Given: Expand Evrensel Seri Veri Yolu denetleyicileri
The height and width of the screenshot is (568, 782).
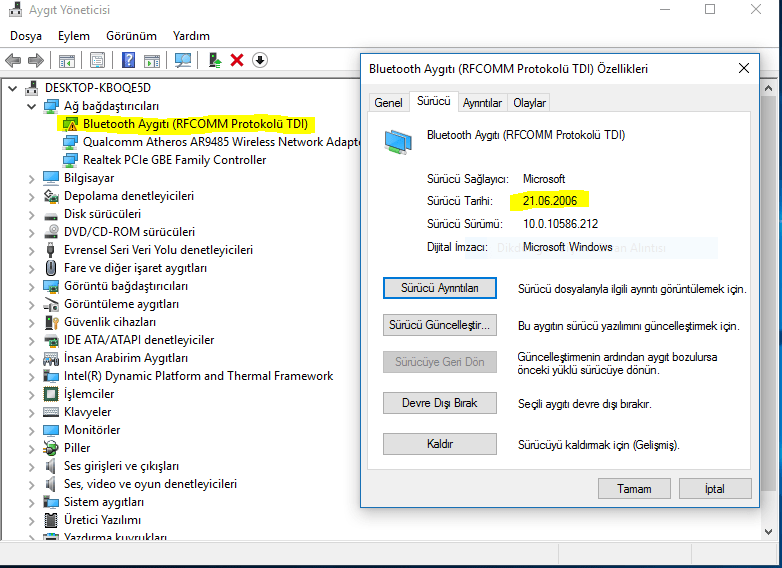Looking at the screenshot, I should pos(31,250).
